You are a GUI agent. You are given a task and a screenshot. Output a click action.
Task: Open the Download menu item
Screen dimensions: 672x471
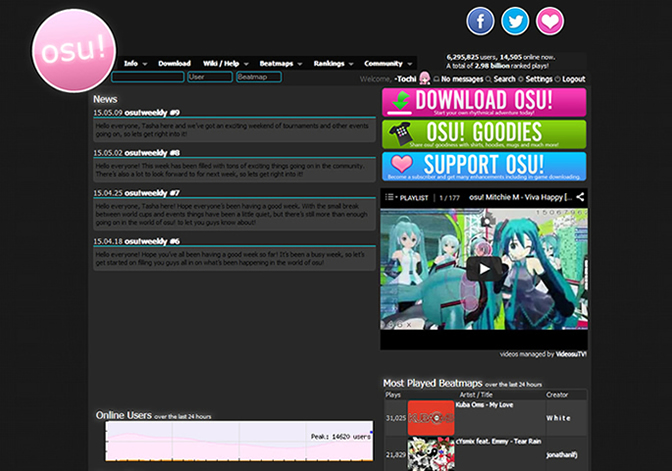coord(174,63)
